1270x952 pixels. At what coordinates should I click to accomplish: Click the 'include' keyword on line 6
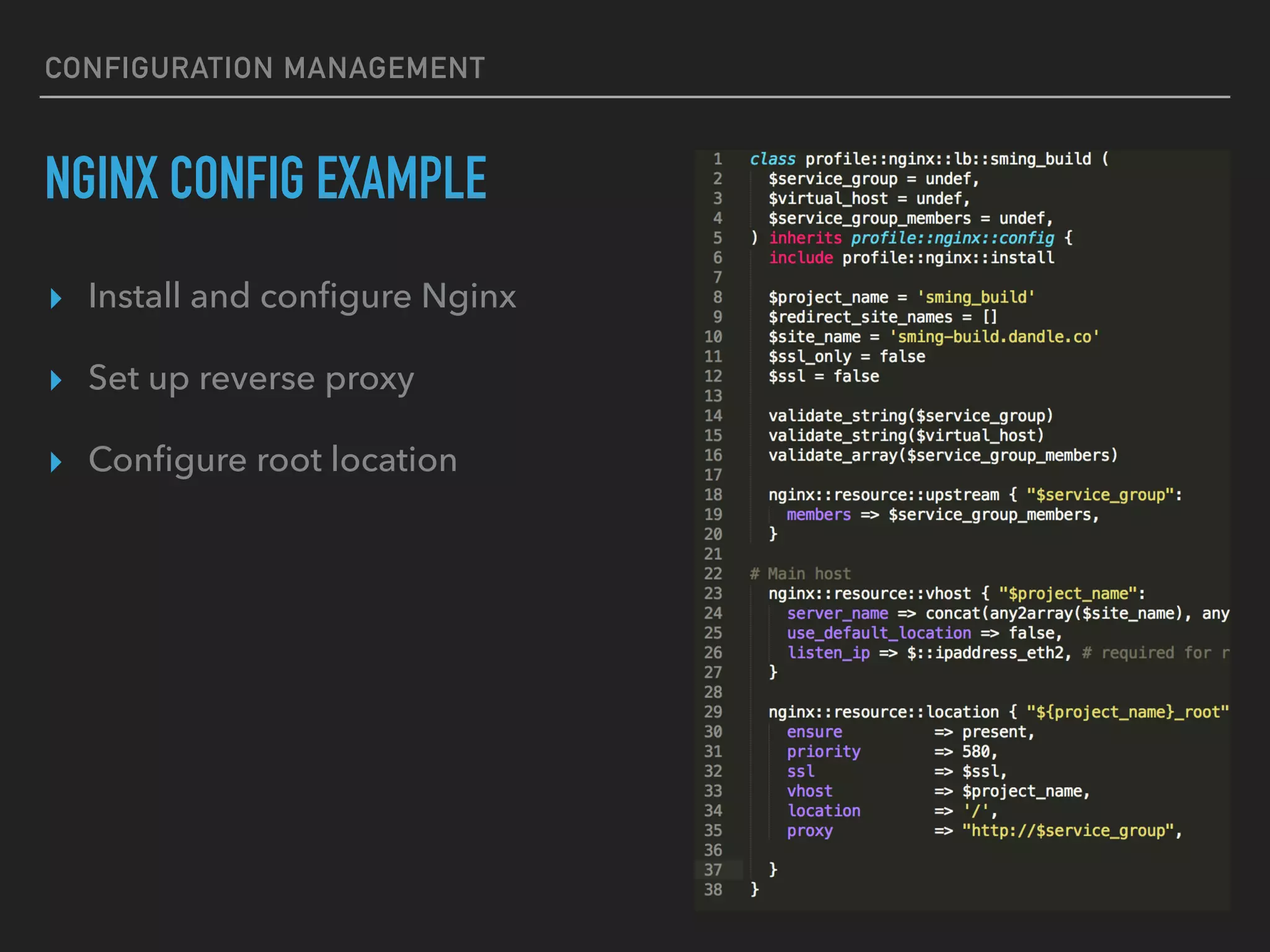pos(801,258)
